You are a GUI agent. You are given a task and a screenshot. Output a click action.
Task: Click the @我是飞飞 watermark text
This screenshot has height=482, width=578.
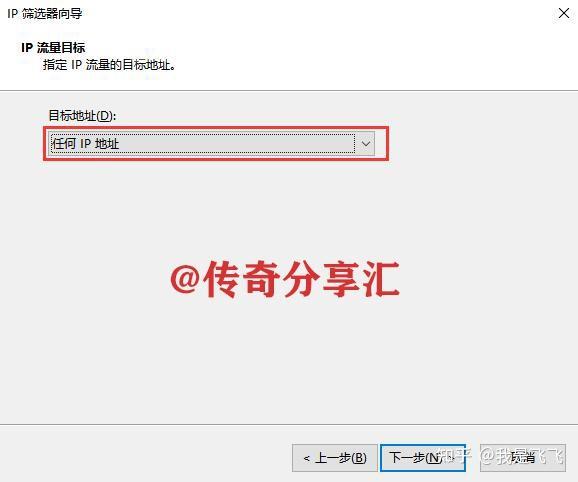pos(522,456)
